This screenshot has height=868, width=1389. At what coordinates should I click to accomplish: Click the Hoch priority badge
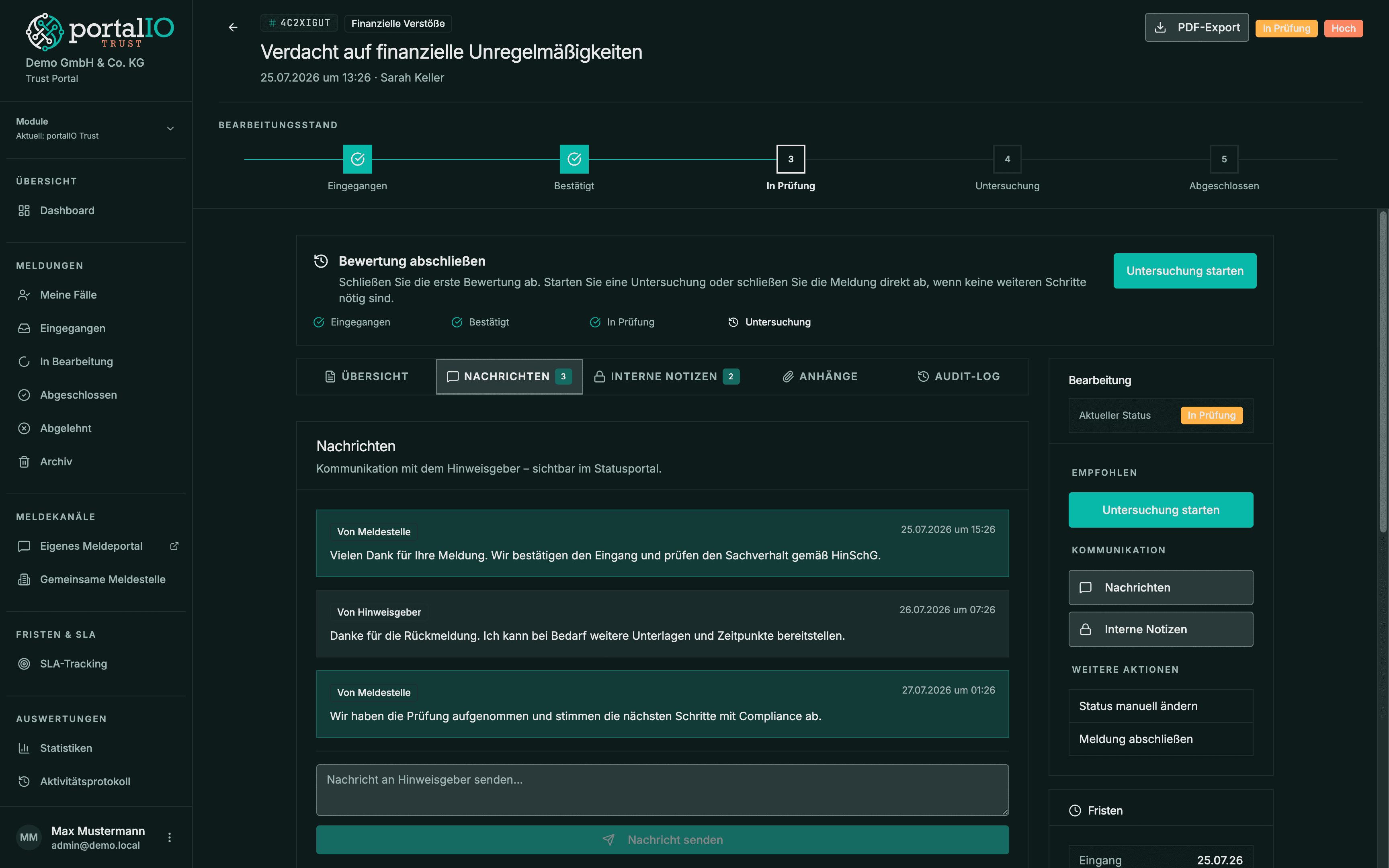pyautogui.click(x=1343, y=28)
